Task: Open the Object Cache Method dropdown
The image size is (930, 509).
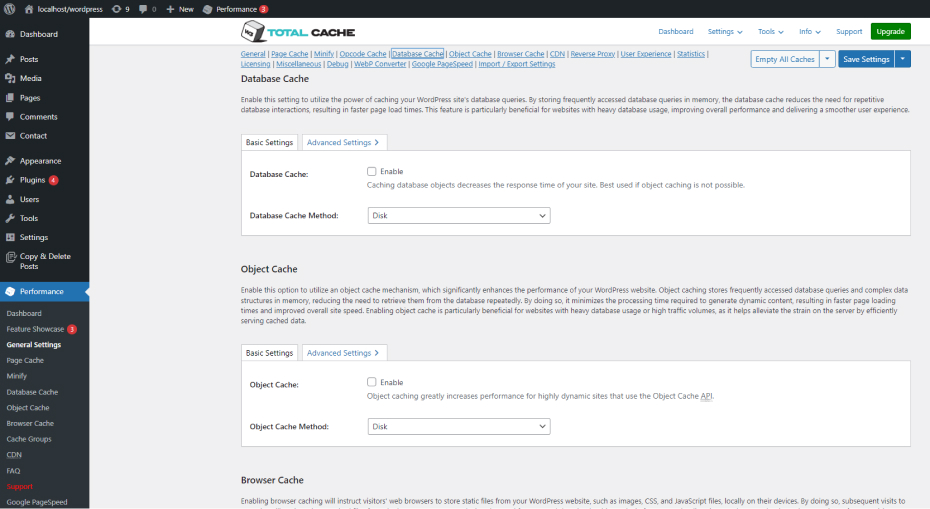Action: [458, 426]
